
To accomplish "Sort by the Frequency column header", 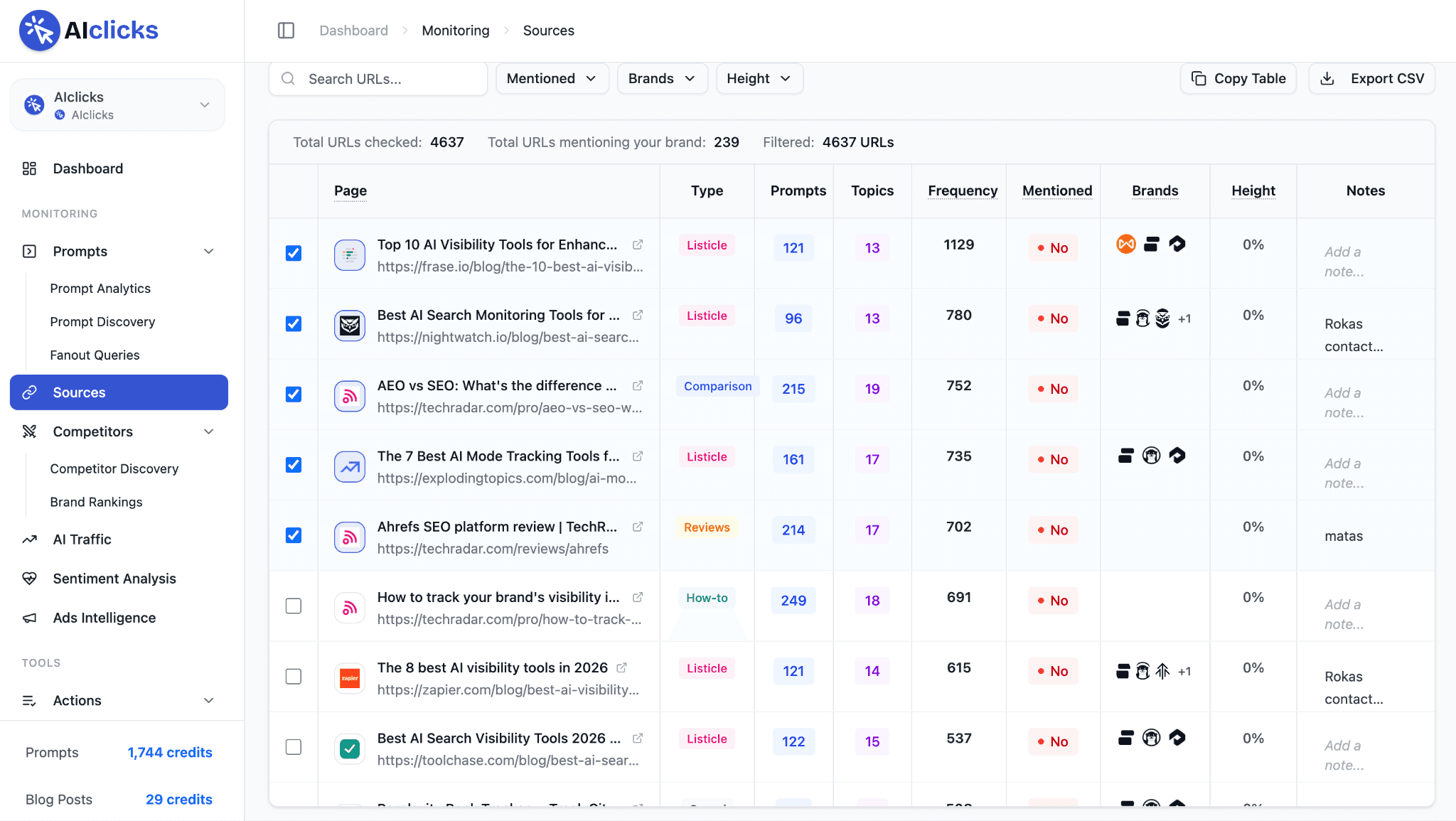I will point(963,191).
